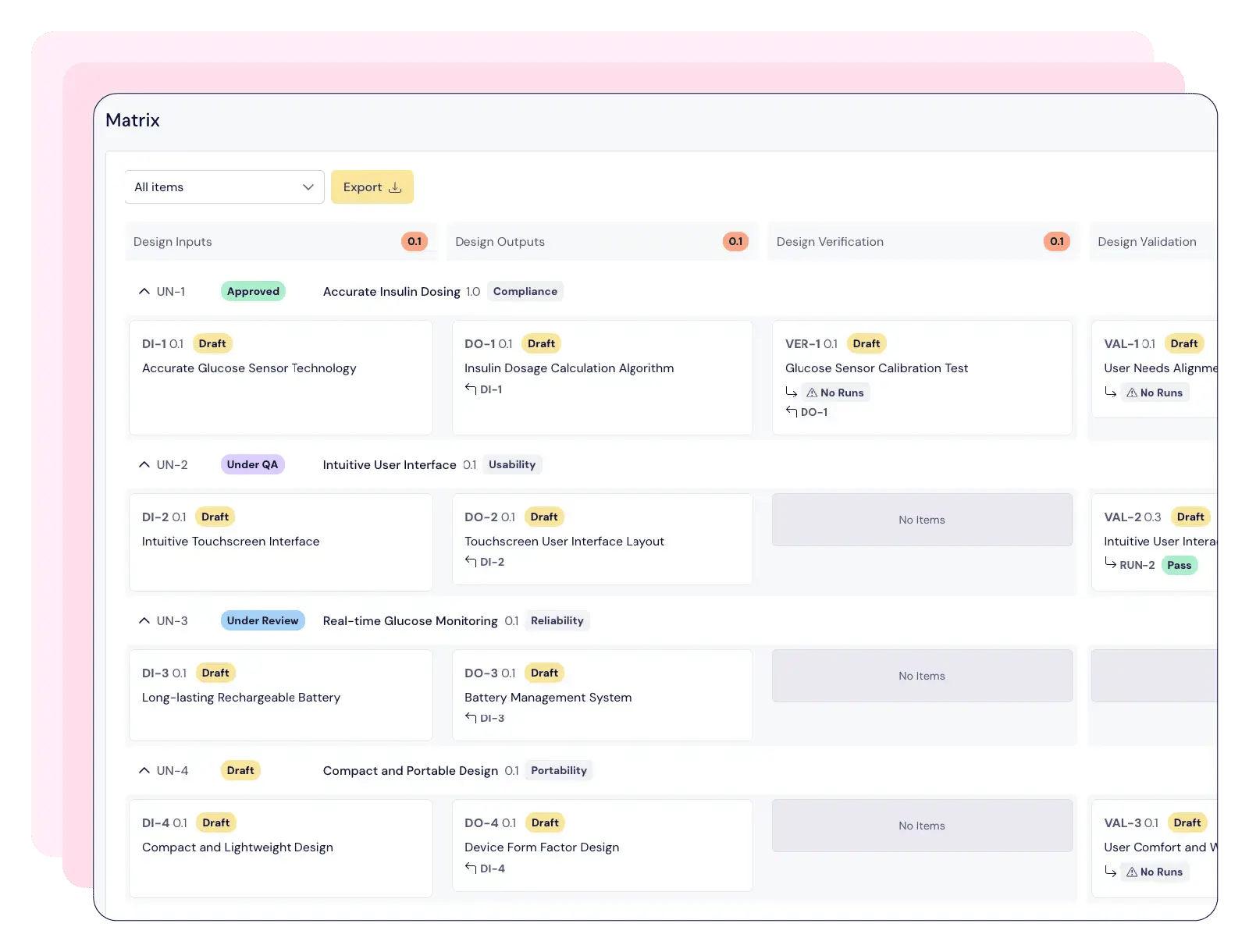Open the Glucose Sensor Calibration Test card
The image size is (1249, 952).
tap(922, 378)
